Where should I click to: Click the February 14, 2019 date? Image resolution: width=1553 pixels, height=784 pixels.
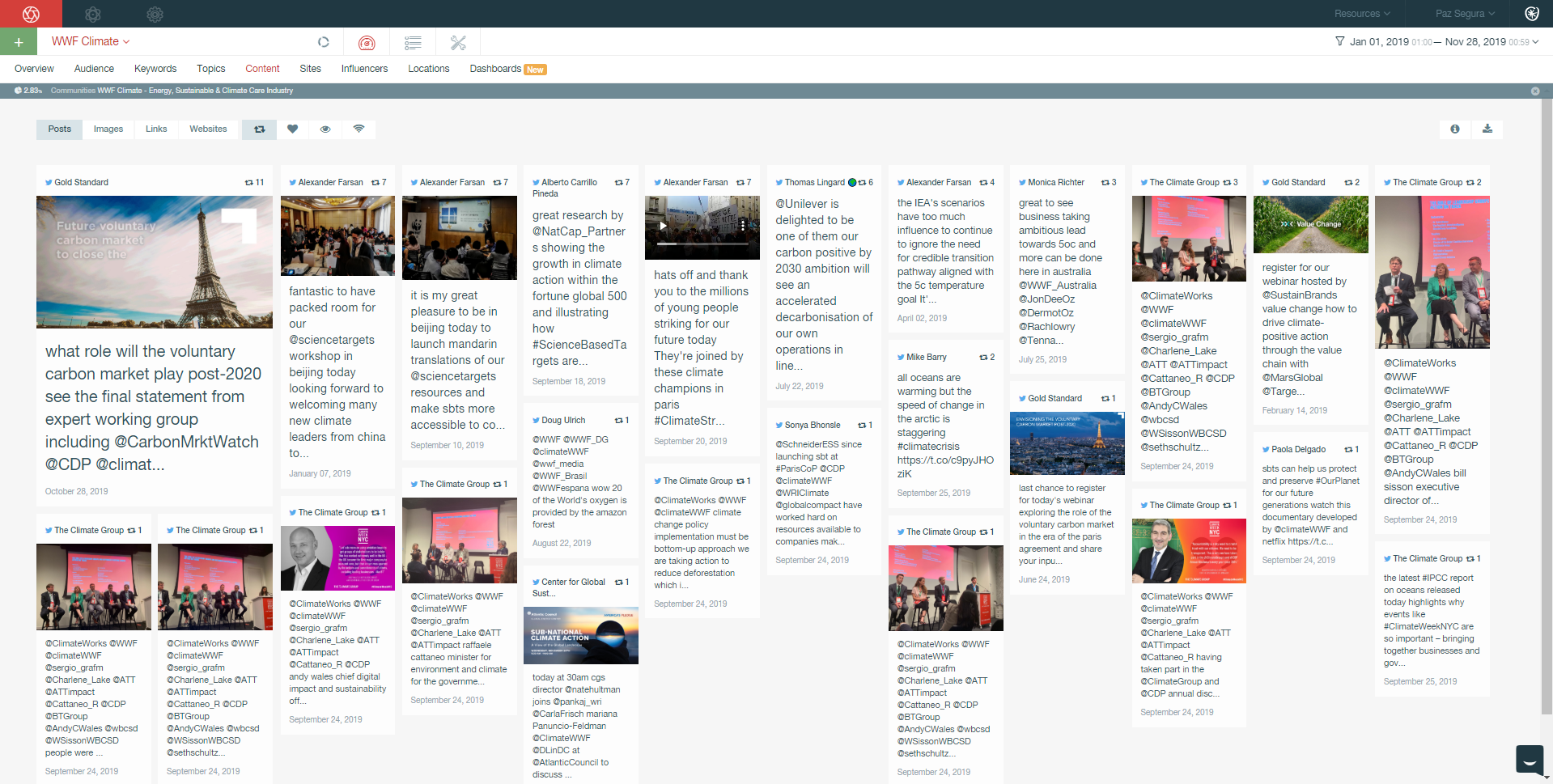[x=1294, y=411]
